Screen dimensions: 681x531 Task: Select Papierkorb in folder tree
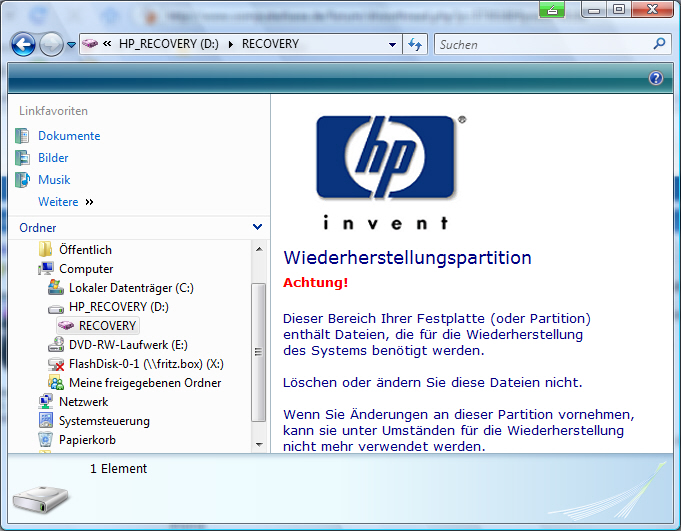(x=87, y=440)
